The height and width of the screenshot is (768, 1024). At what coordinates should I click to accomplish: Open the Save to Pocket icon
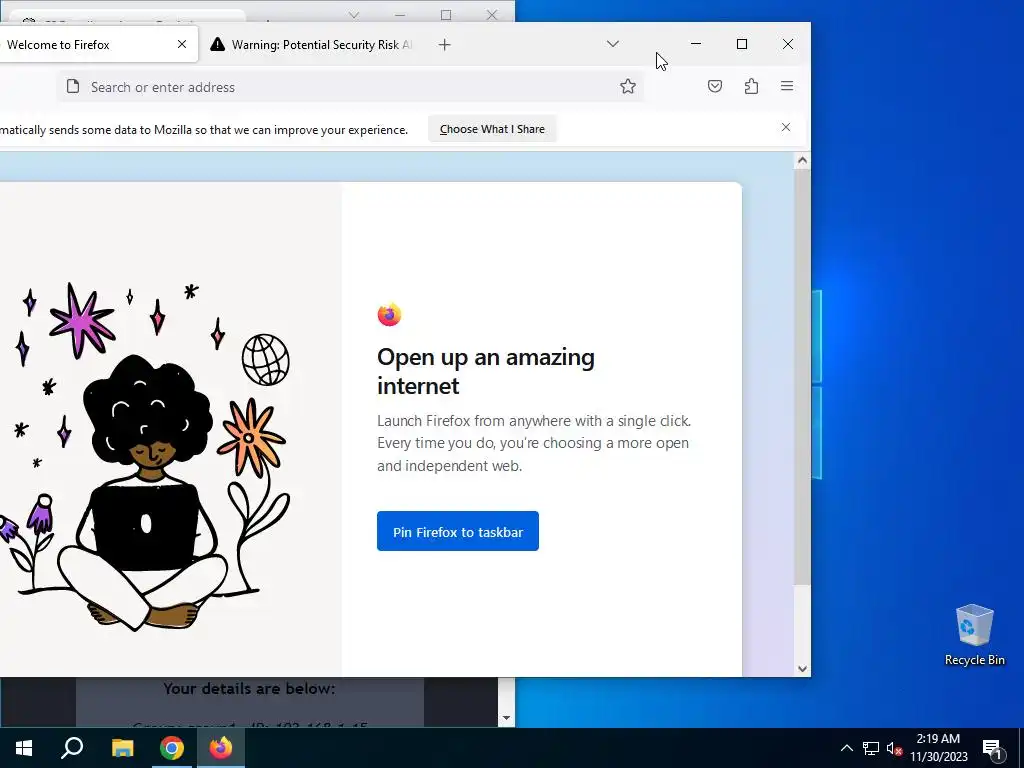715,86
